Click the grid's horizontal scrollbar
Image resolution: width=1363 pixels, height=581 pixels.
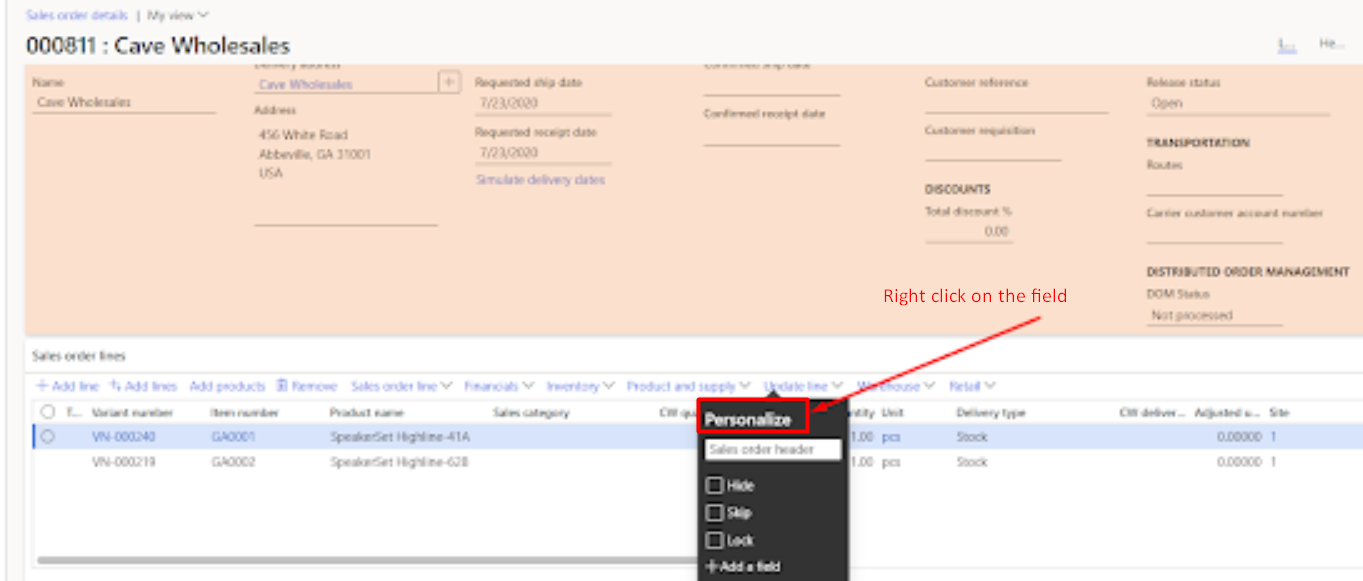pos(366,560)
